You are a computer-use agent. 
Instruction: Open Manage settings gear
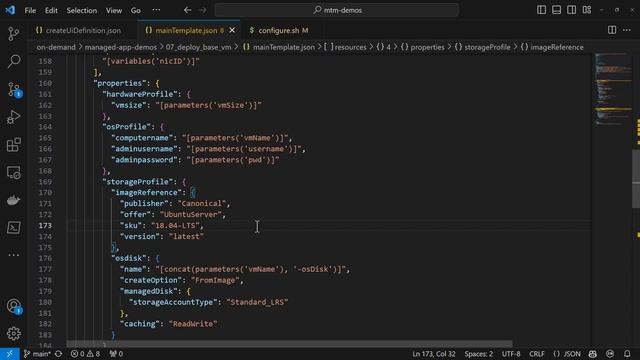pyautogui.click(x=14, y=333)
